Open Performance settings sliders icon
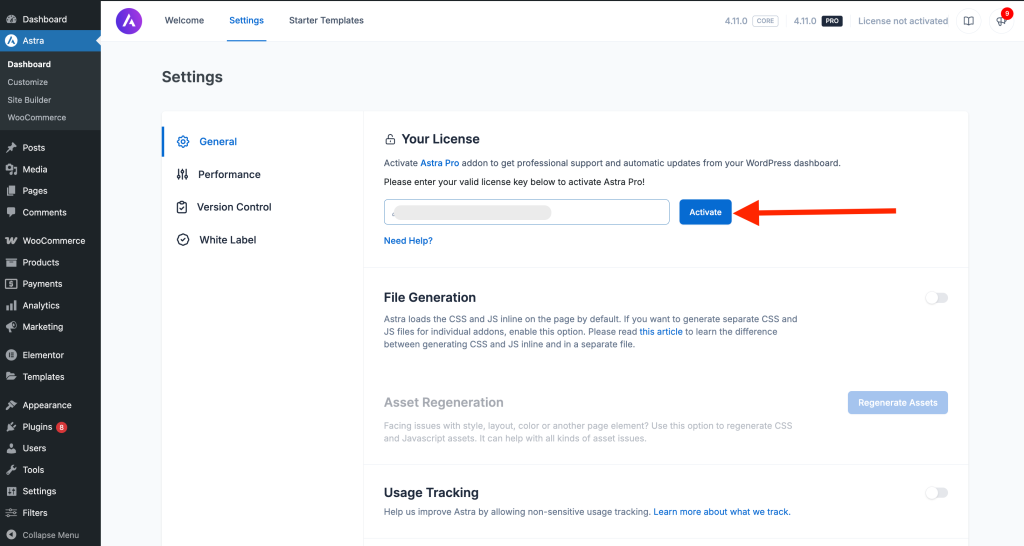This screenshot has height=546, width=1024. click(182, 174)
